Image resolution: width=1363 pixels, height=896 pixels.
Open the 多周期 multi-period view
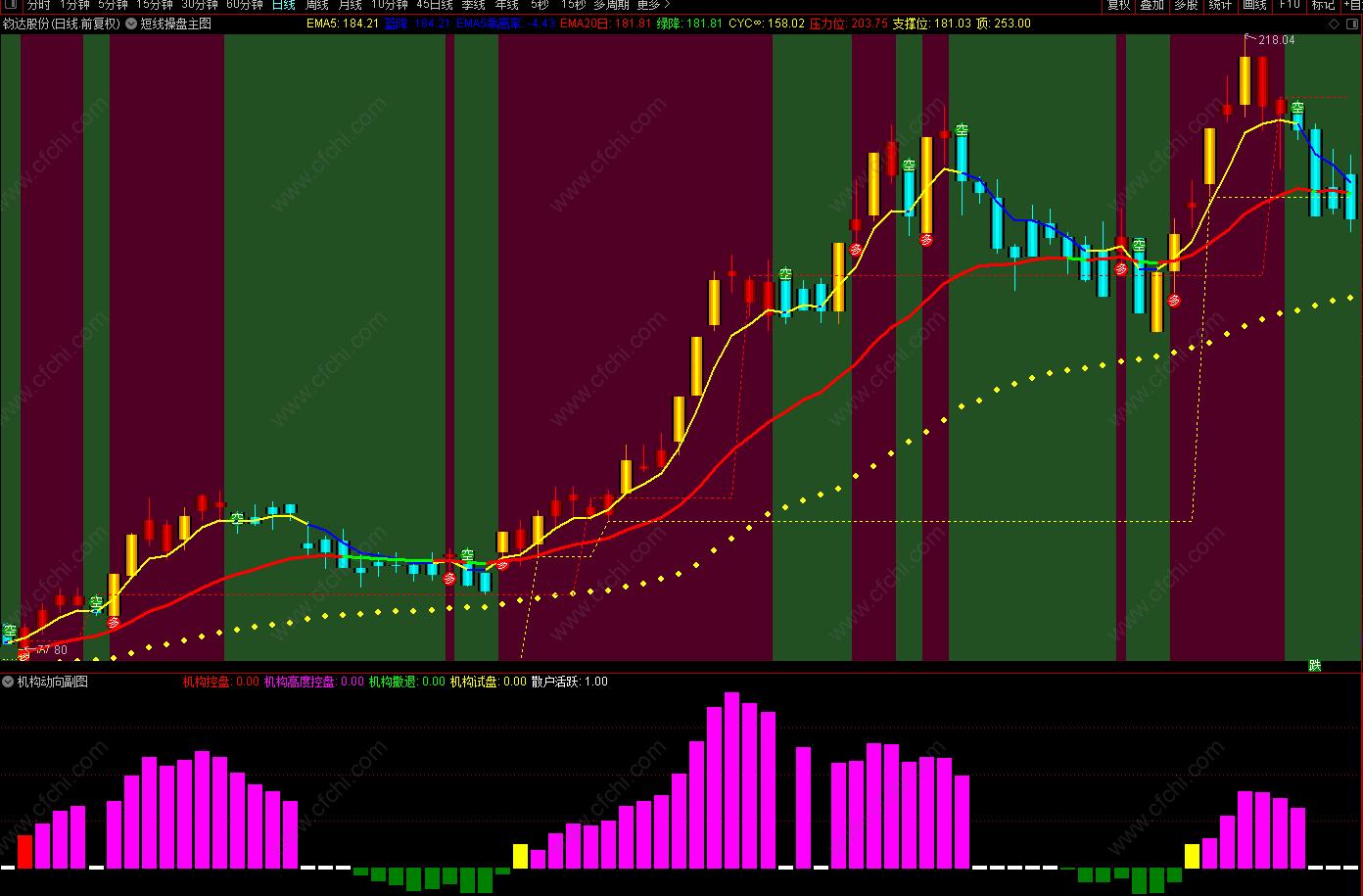point(612,5)
